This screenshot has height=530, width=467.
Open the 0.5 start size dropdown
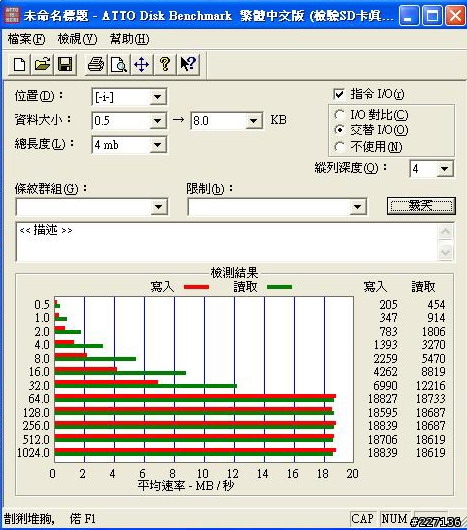point(157,121)
